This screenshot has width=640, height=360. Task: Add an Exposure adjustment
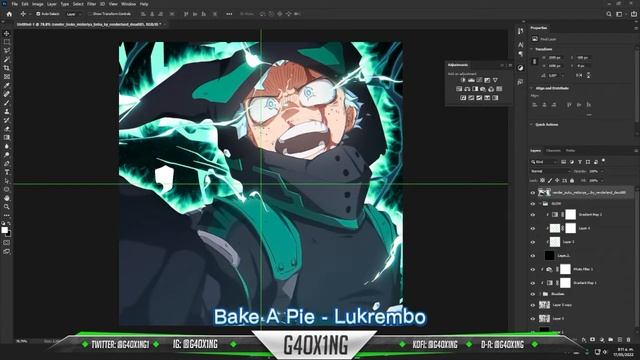(x=487, y=80)
